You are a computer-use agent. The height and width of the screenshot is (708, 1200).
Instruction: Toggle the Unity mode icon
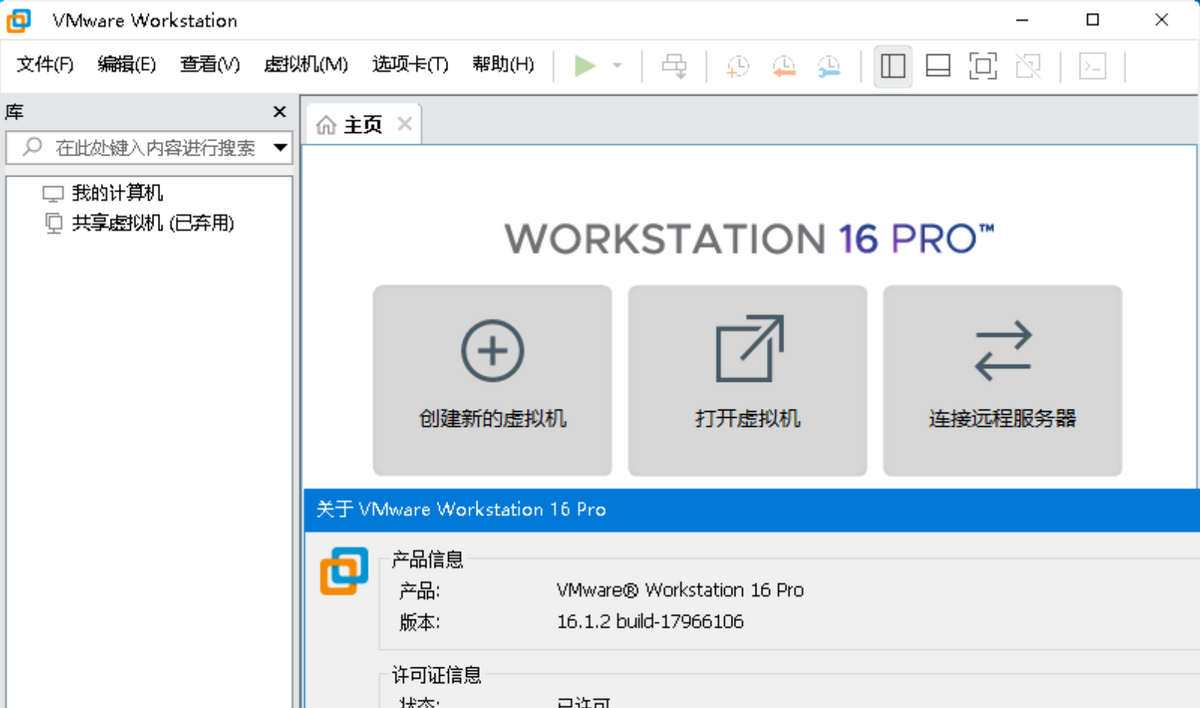1028,66
